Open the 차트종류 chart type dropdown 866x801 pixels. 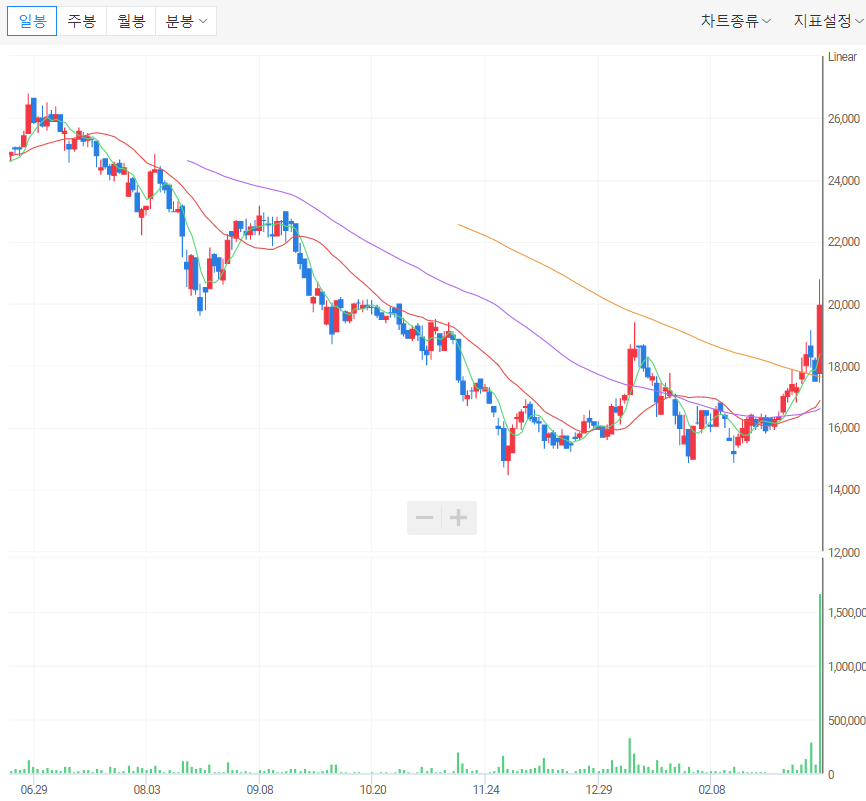point(736,21)
